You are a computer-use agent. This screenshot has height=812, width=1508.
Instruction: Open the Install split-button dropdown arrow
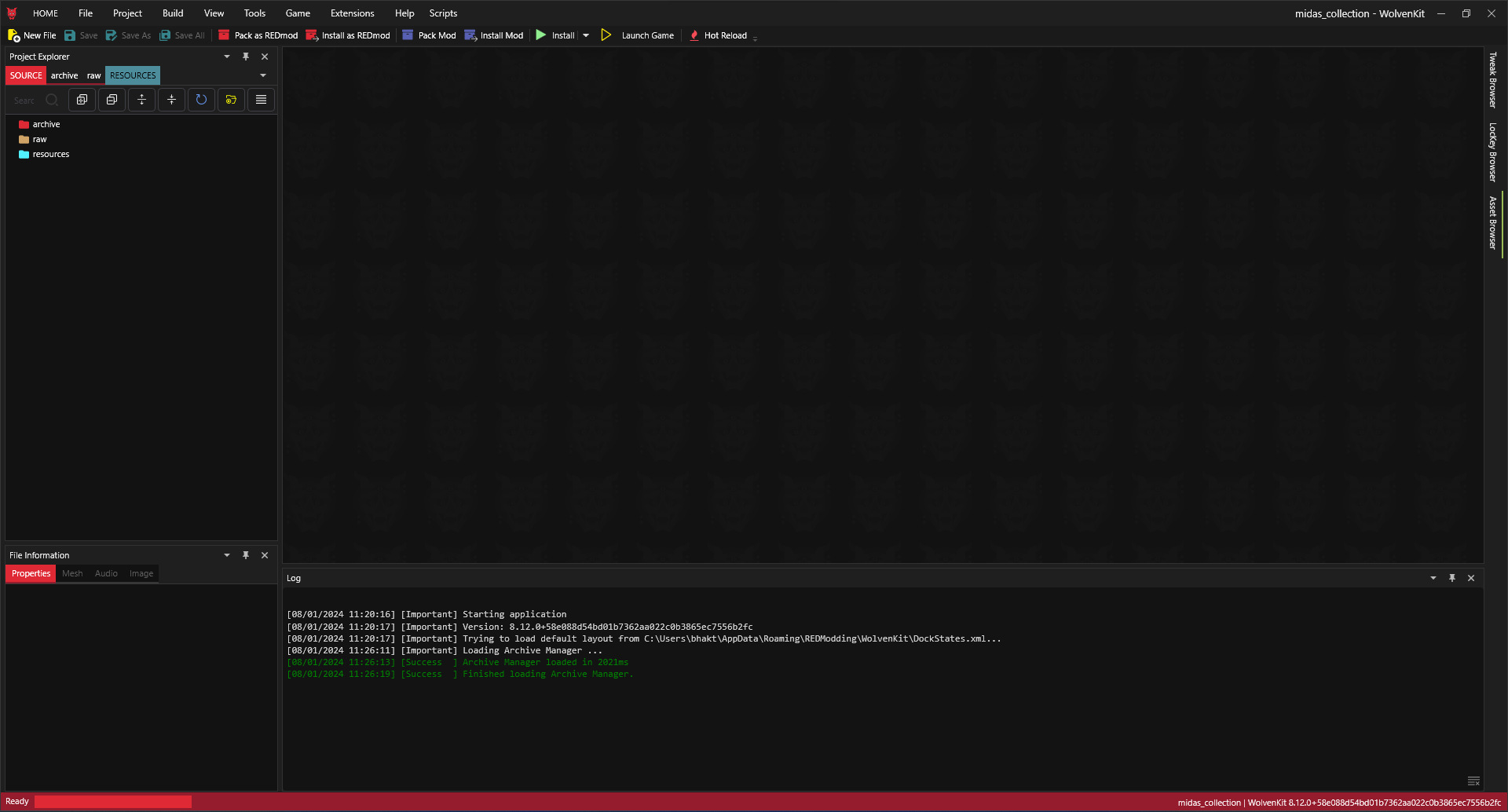(586, 35)
